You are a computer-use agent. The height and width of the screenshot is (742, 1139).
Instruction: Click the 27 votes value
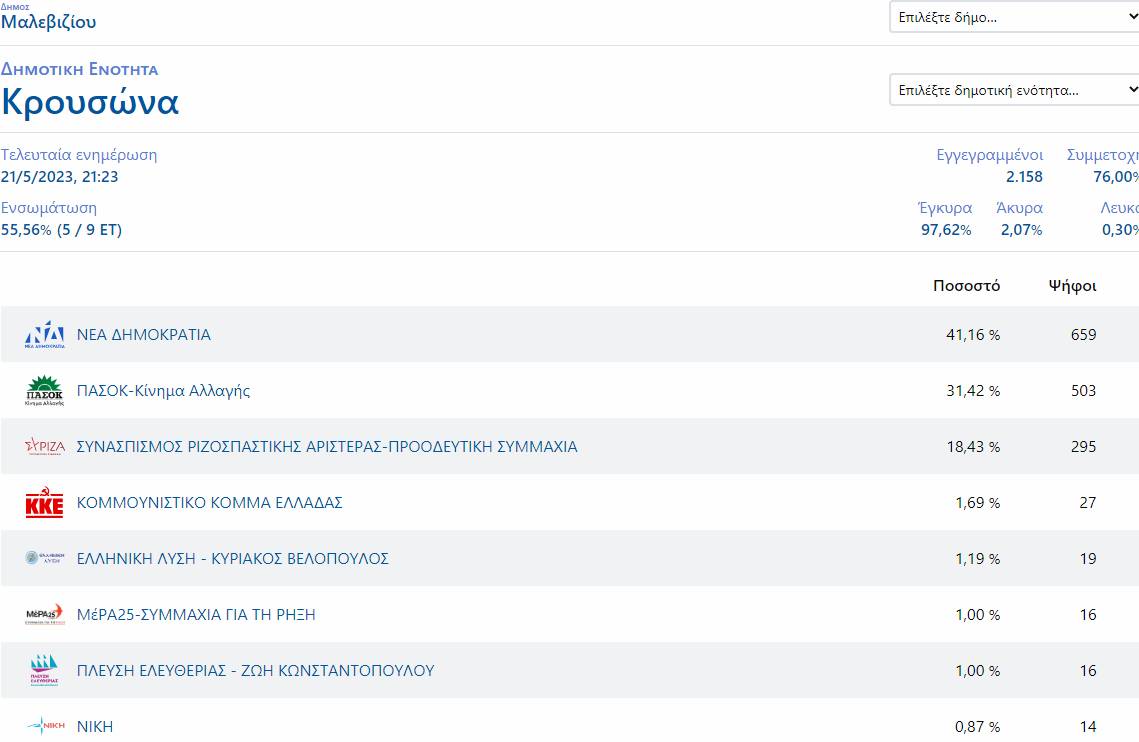click(x=1087, y=502)
